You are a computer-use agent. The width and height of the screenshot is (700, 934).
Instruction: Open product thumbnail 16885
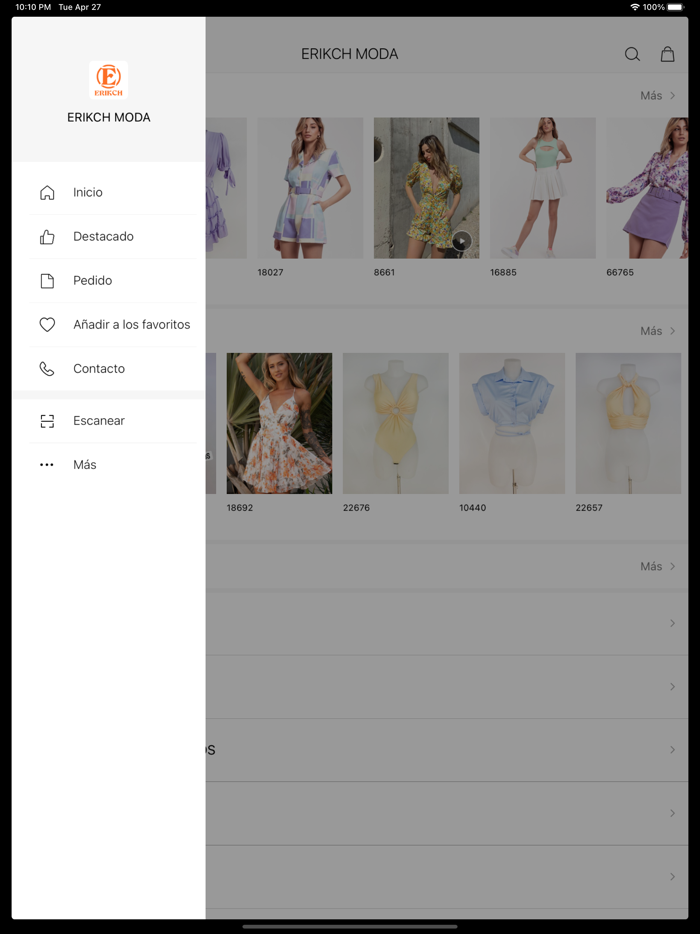pyautogui.click(x=543, y=188)
